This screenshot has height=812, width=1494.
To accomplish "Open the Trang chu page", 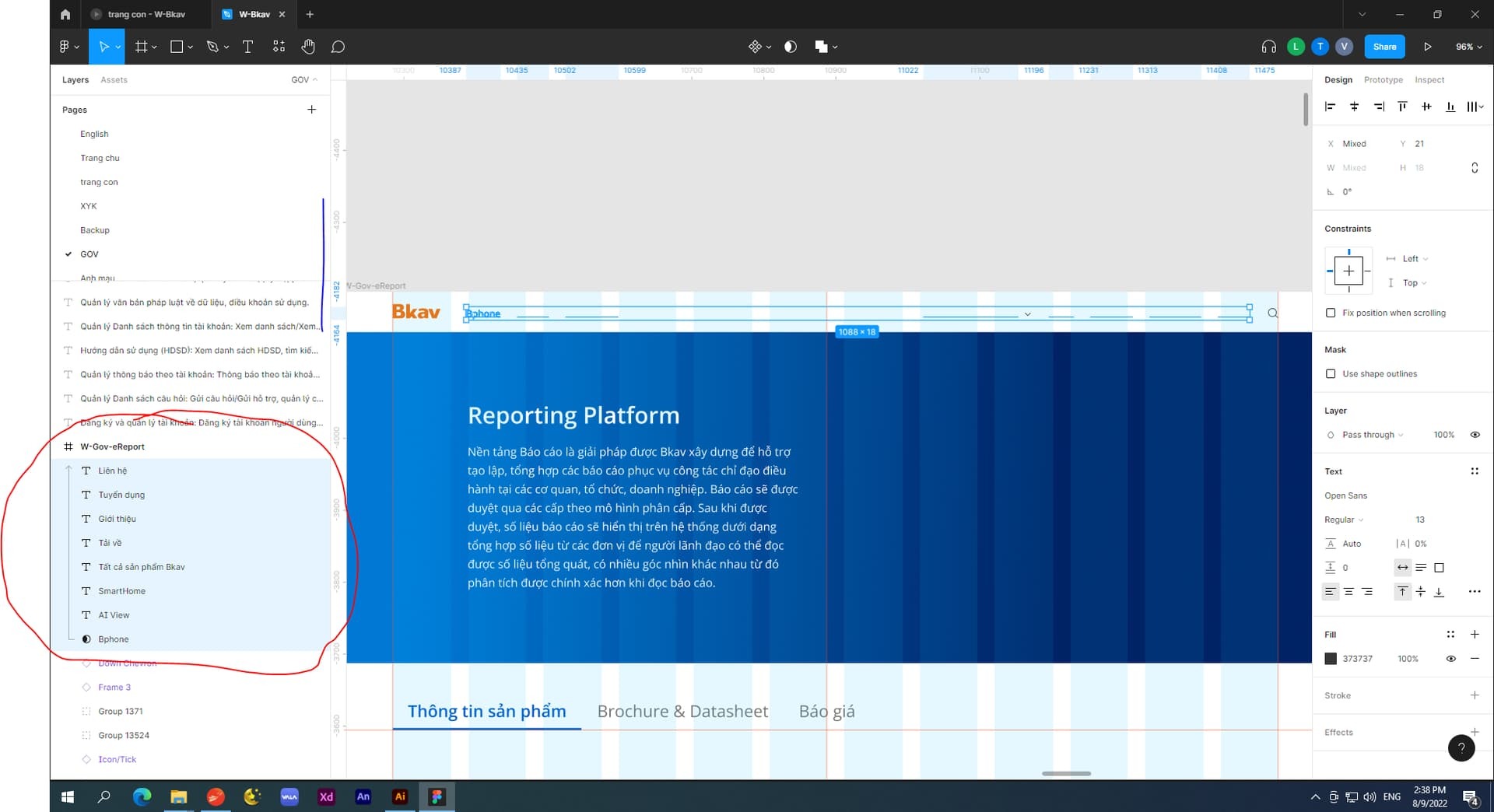I will (100, 158).
